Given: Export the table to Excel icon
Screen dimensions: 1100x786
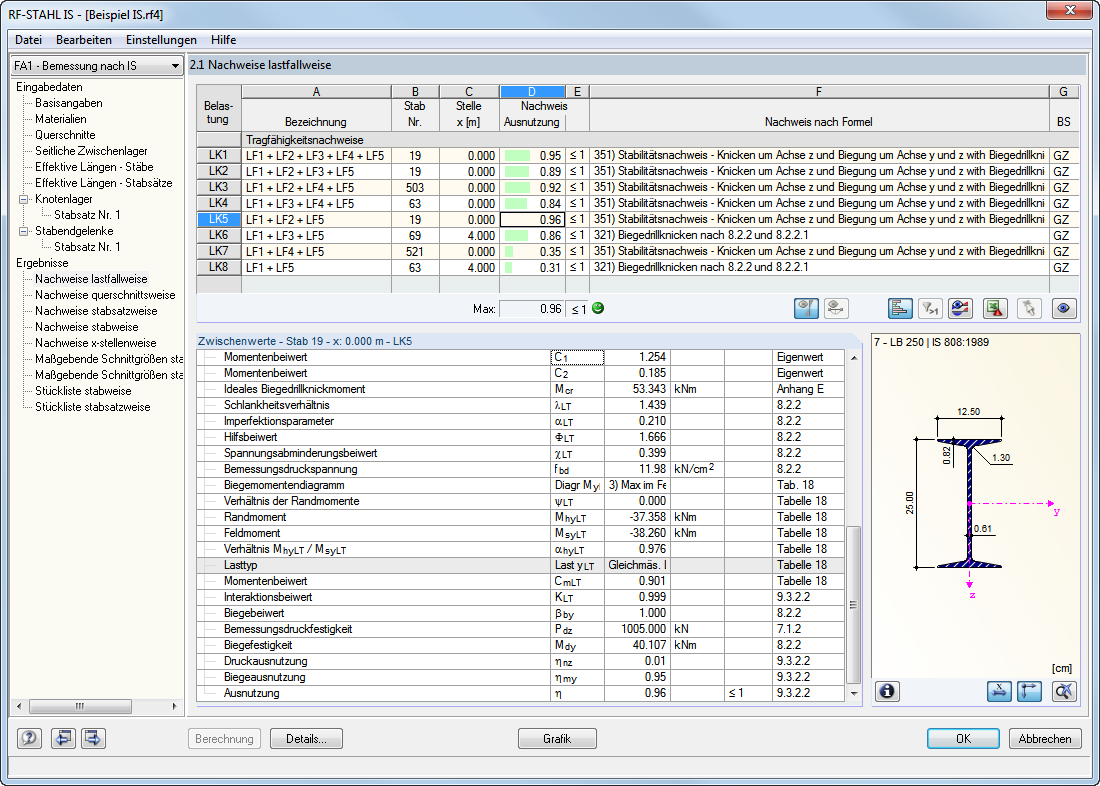Looking at the screenshot, I should [995, 308].
